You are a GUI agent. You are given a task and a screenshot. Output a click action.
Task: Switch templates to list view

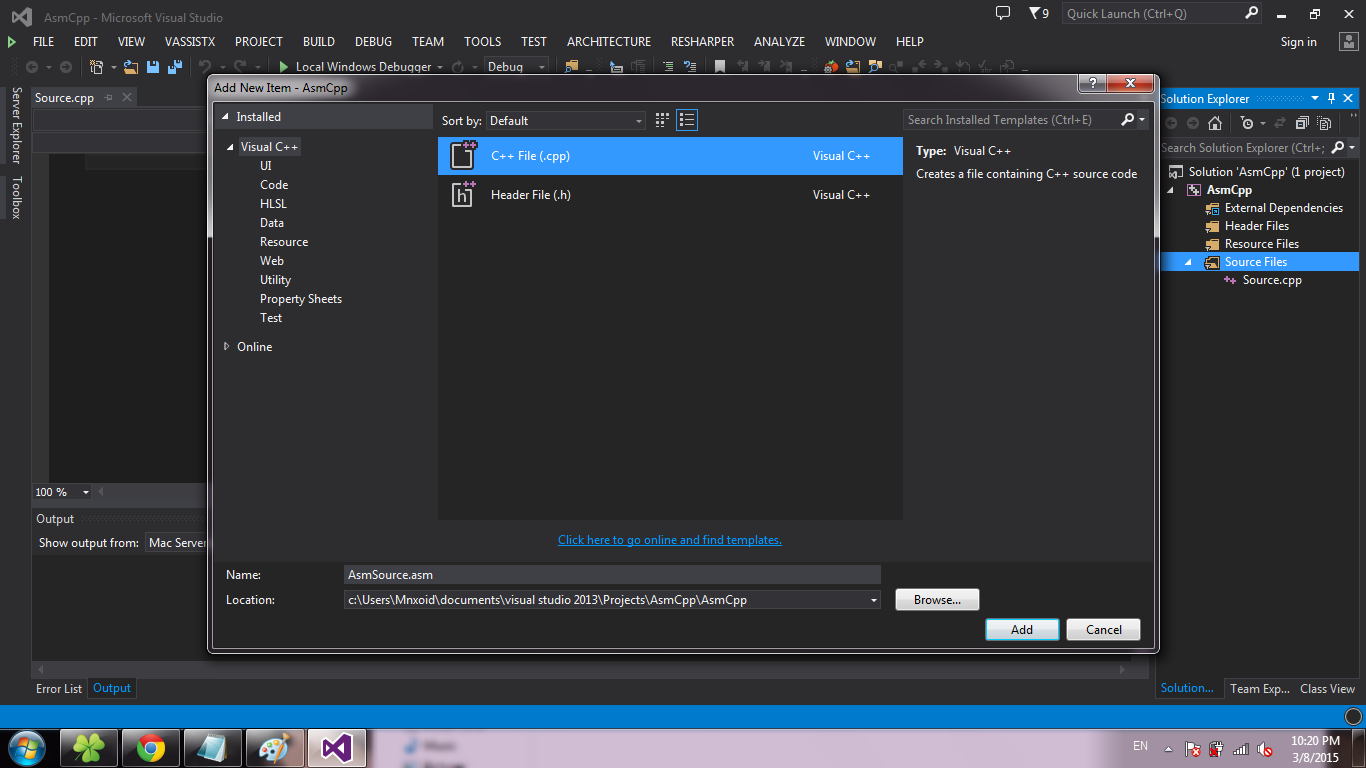(687, 120)
